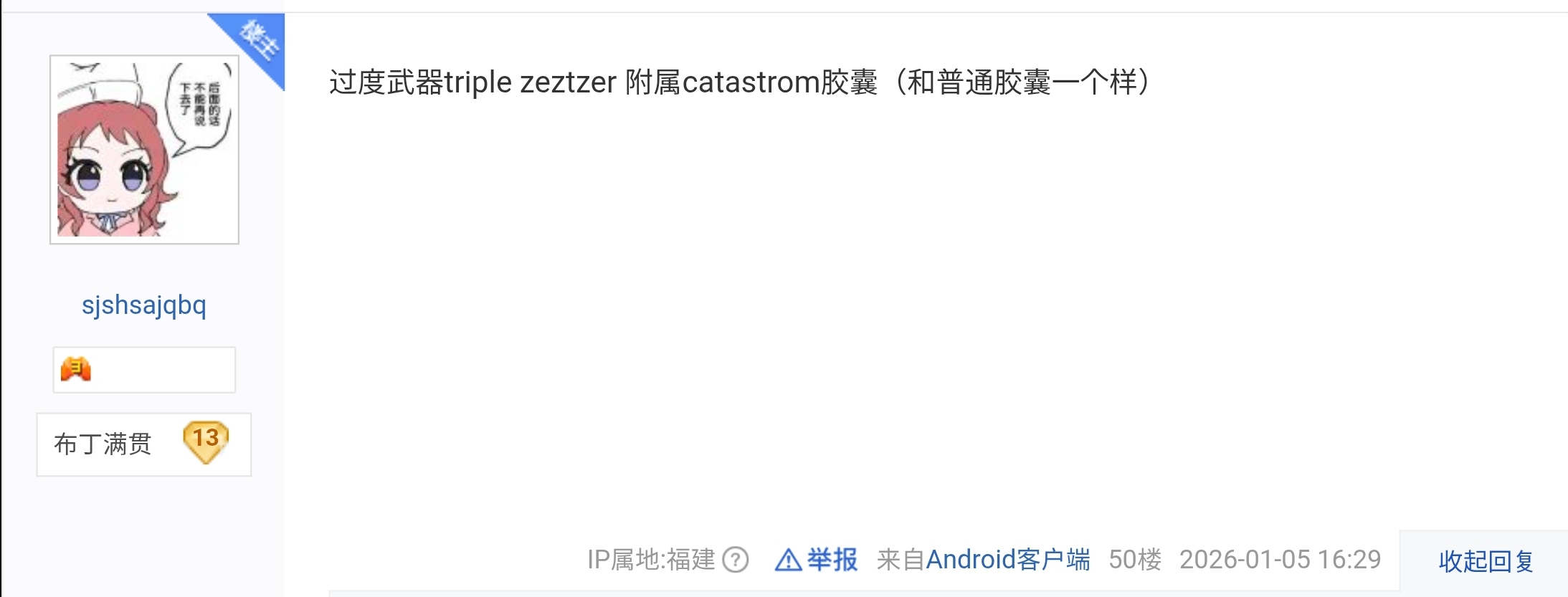Viewport: 1568px width, 597px height.
Task: Click the orange medal icon under the username
Action: pos(76,369)
